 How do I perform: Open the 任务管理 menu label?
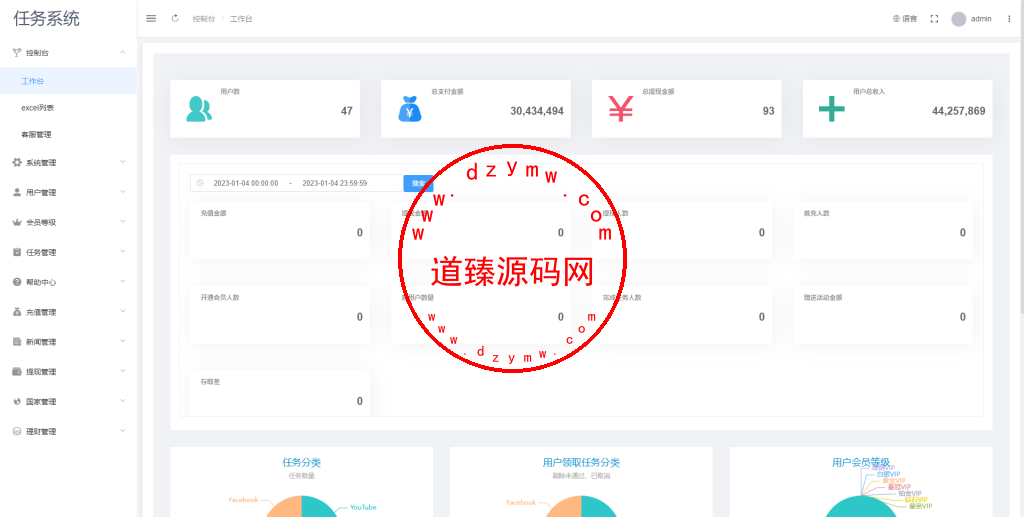[x=40, y=253]
